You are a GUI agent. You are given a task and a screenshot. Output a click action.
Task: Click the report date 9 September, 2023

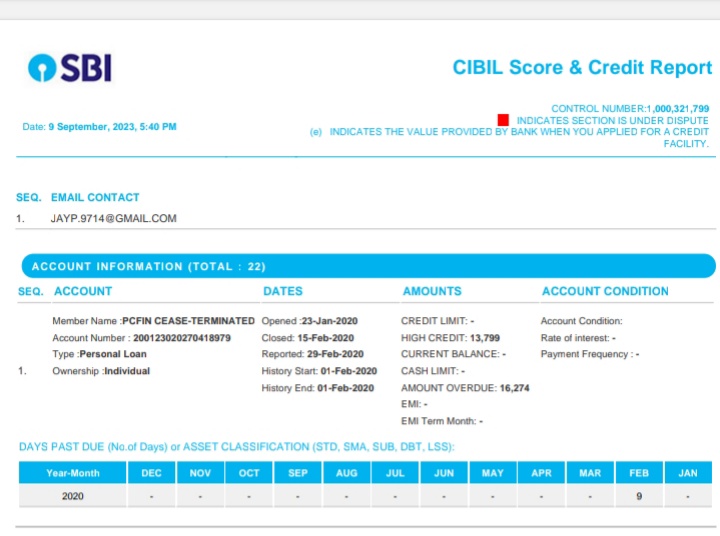click(112, 127)
